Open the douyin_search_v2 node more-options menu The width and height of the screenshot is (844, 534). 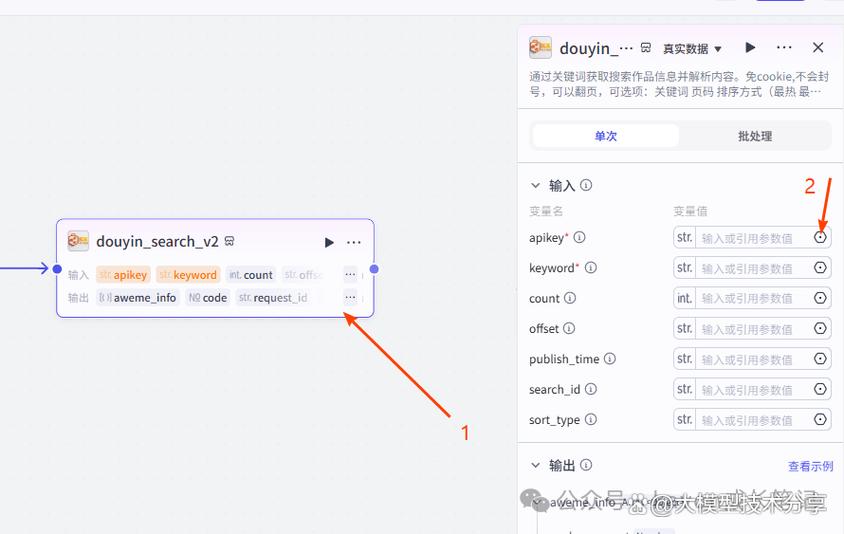pos(354,242)
